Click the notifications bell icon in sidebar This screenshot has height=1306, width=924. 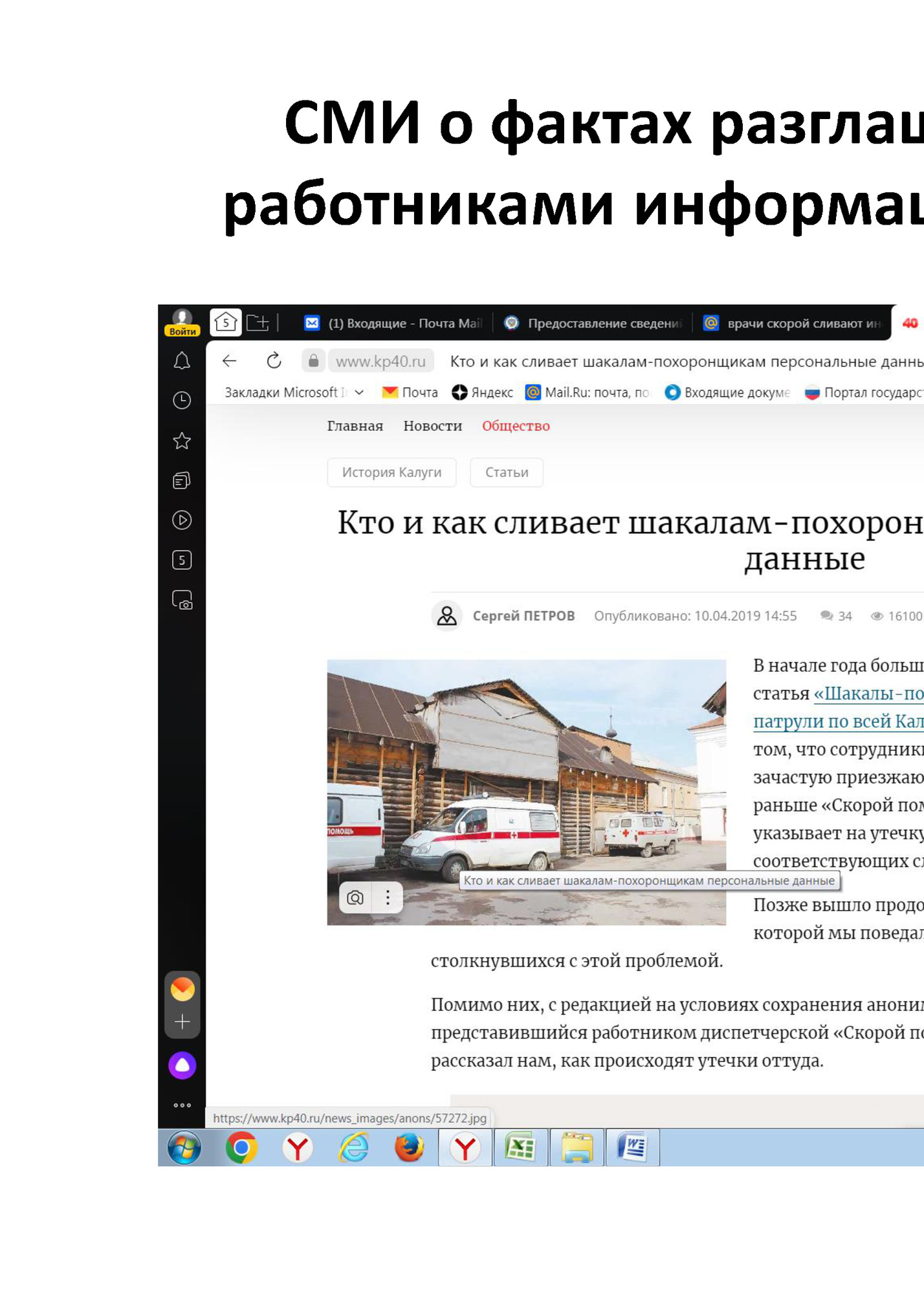coord(182,361)
